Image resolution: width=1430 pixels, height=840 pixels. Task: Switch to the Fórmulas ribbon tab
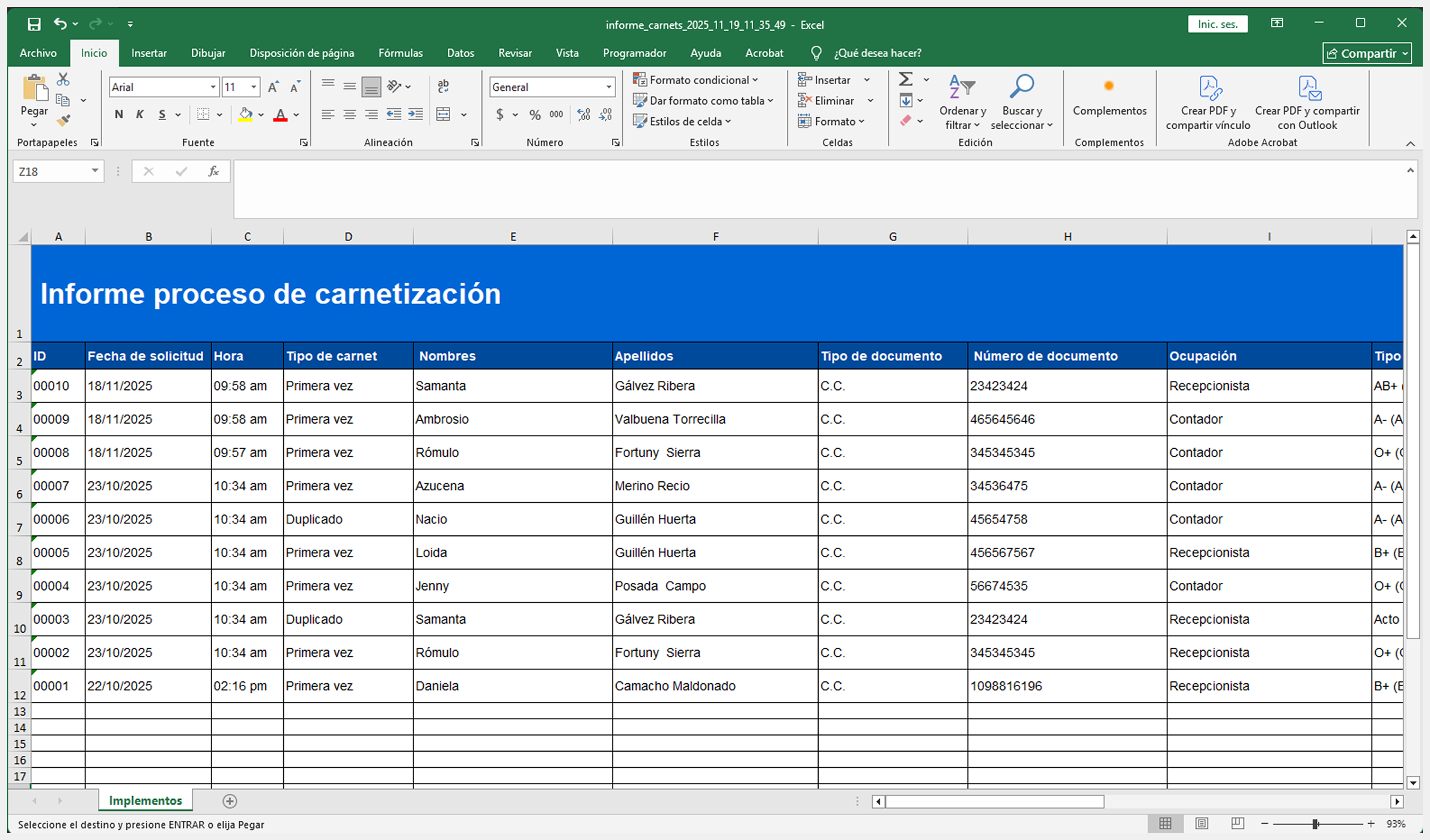pyautogui.click(x=400, y=53)
